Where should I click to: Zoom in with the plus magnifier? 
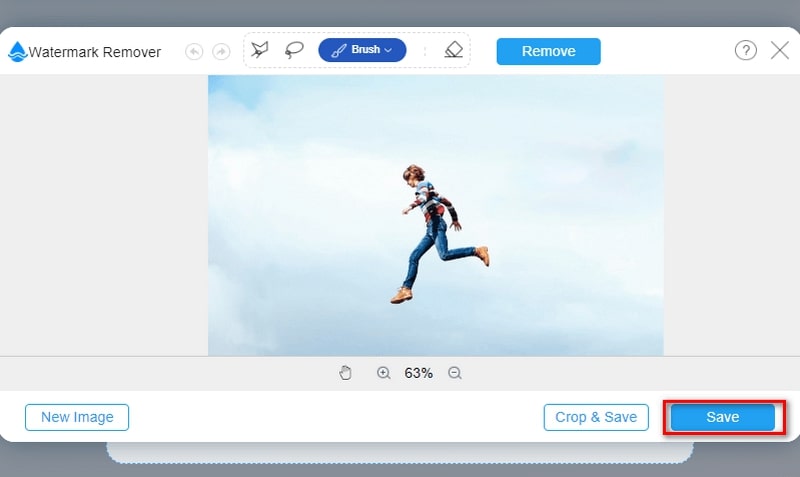coord(383,373)
